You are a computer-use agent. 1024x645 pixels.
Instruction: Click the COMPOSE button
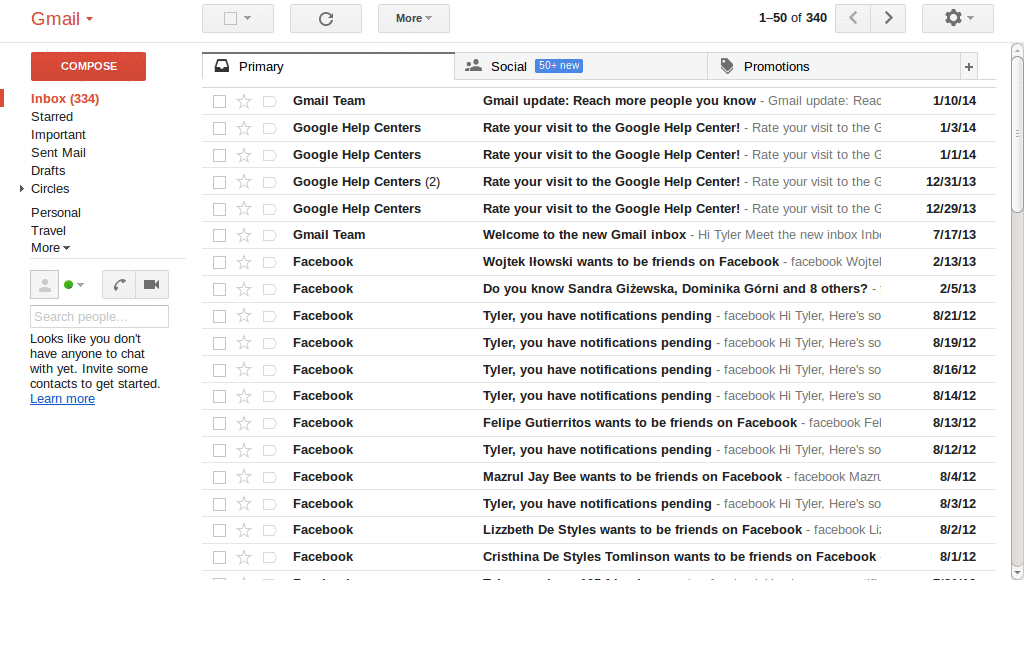pos(88,67)
